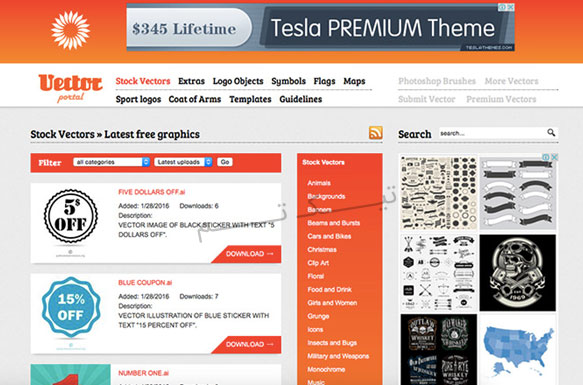This screenshot has height=385, width=583.
Task: Close the sidebar thumbnail ad
Action: [x=554, y=157]
